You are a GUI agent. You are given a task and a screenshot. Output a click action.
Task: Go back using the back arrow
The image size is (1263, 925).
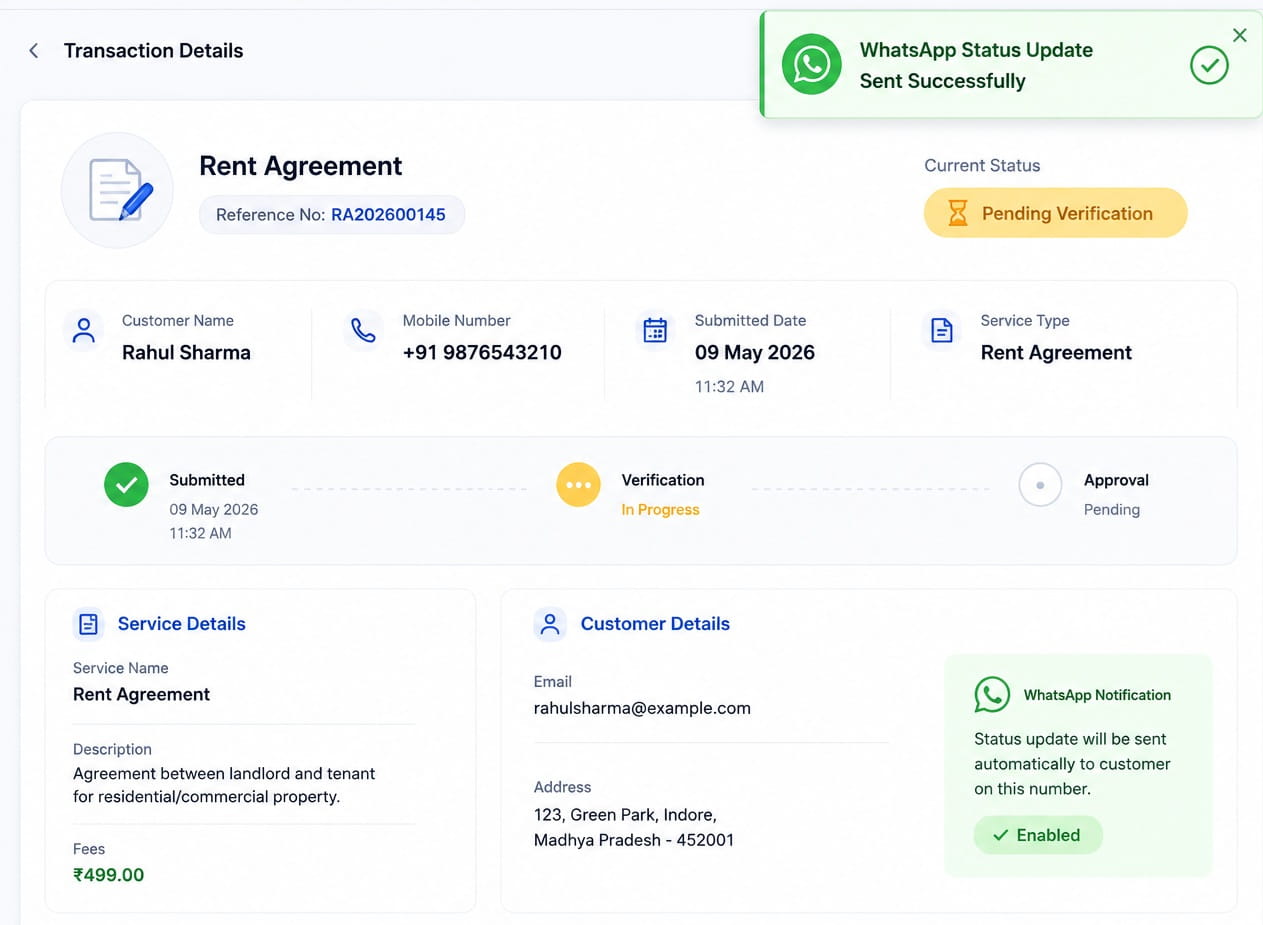pos(34,51)
